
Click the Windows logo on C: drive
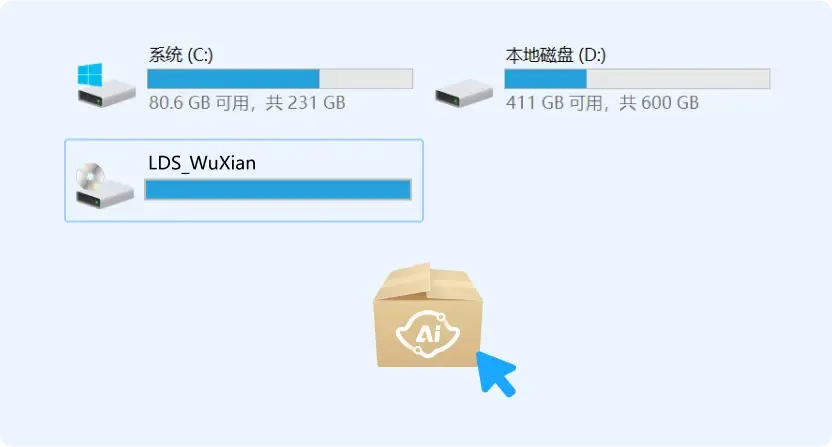[90, 74]
